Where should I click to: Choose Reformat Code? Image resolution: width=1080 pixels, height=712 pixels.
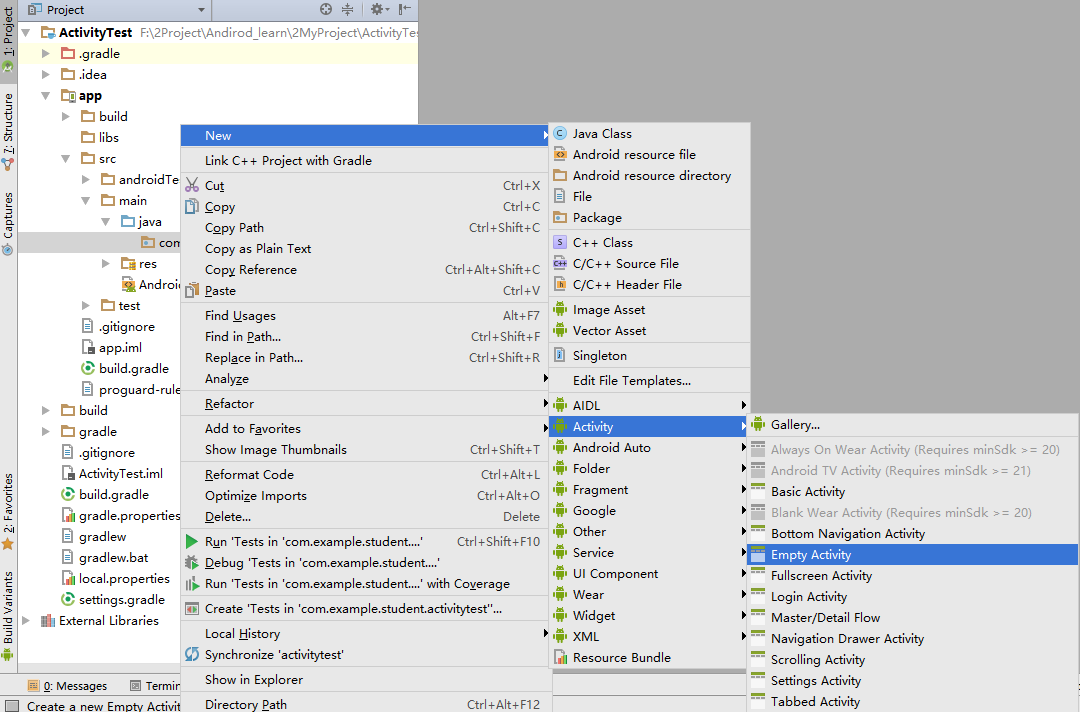click(366, 474)
